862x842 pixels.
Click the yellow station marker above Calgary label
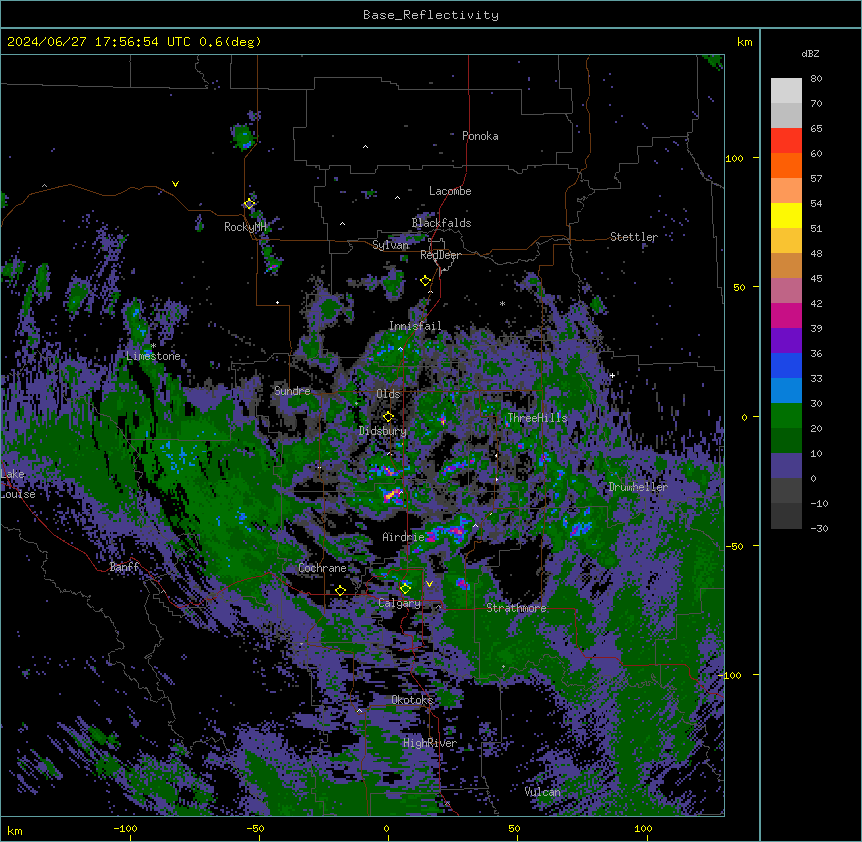tap(405, 589)
